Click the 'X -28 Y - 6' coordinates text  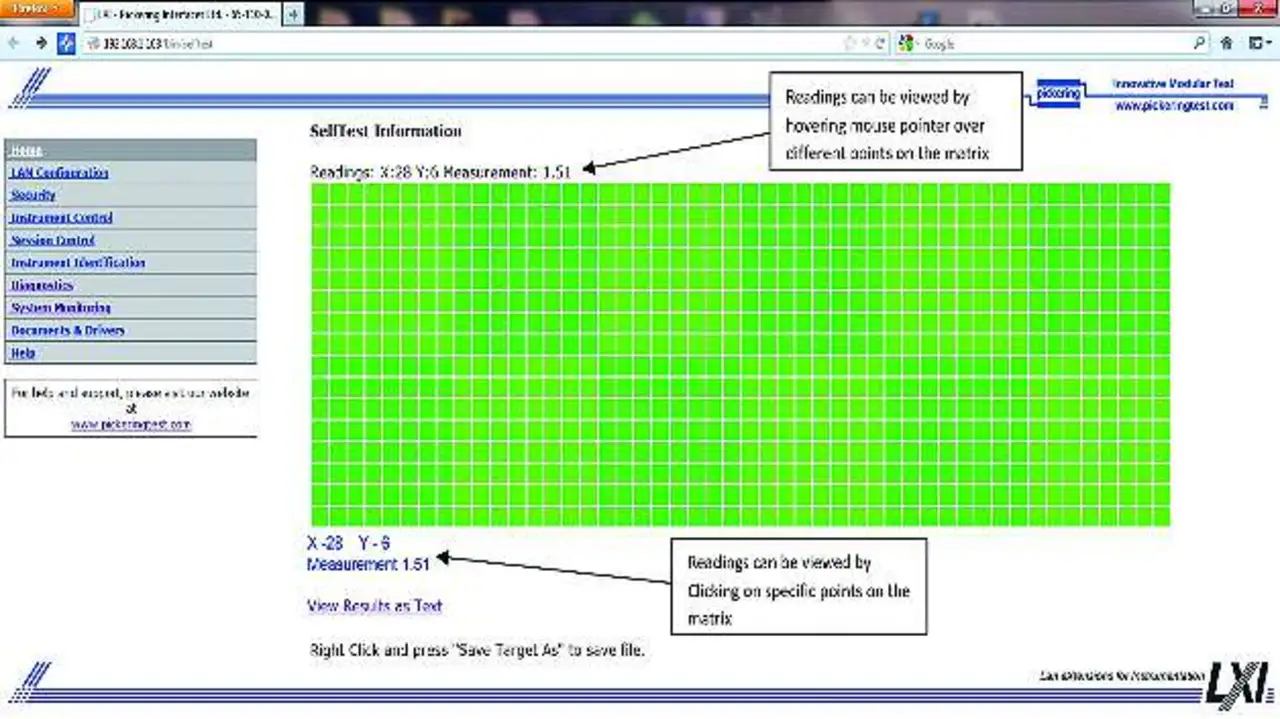pyautogui.click(x=348, y=543)
